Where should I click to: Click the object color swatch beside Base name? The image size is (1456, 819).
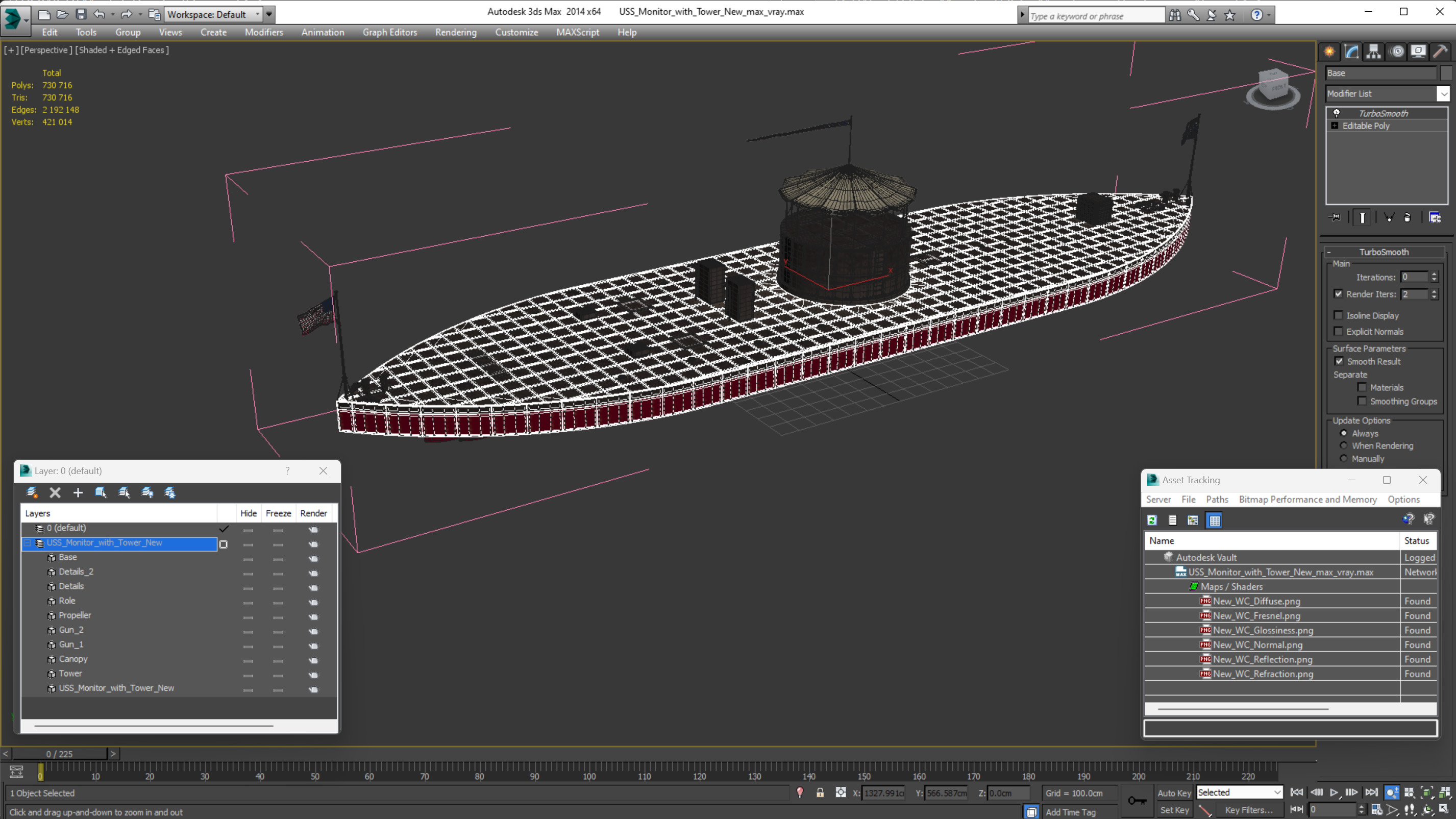point(1446,73)
